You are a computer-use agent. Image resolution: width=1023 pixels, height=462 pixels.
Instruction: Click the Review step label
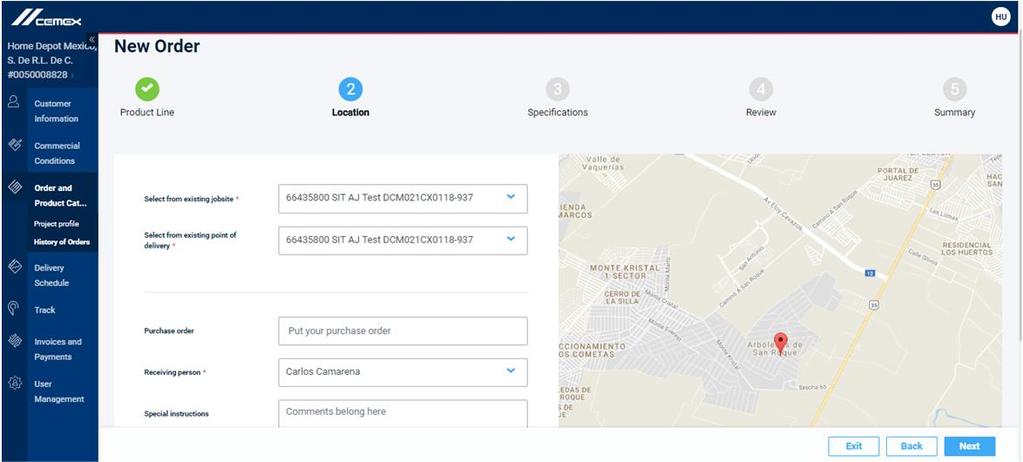[x=761, y=112]
